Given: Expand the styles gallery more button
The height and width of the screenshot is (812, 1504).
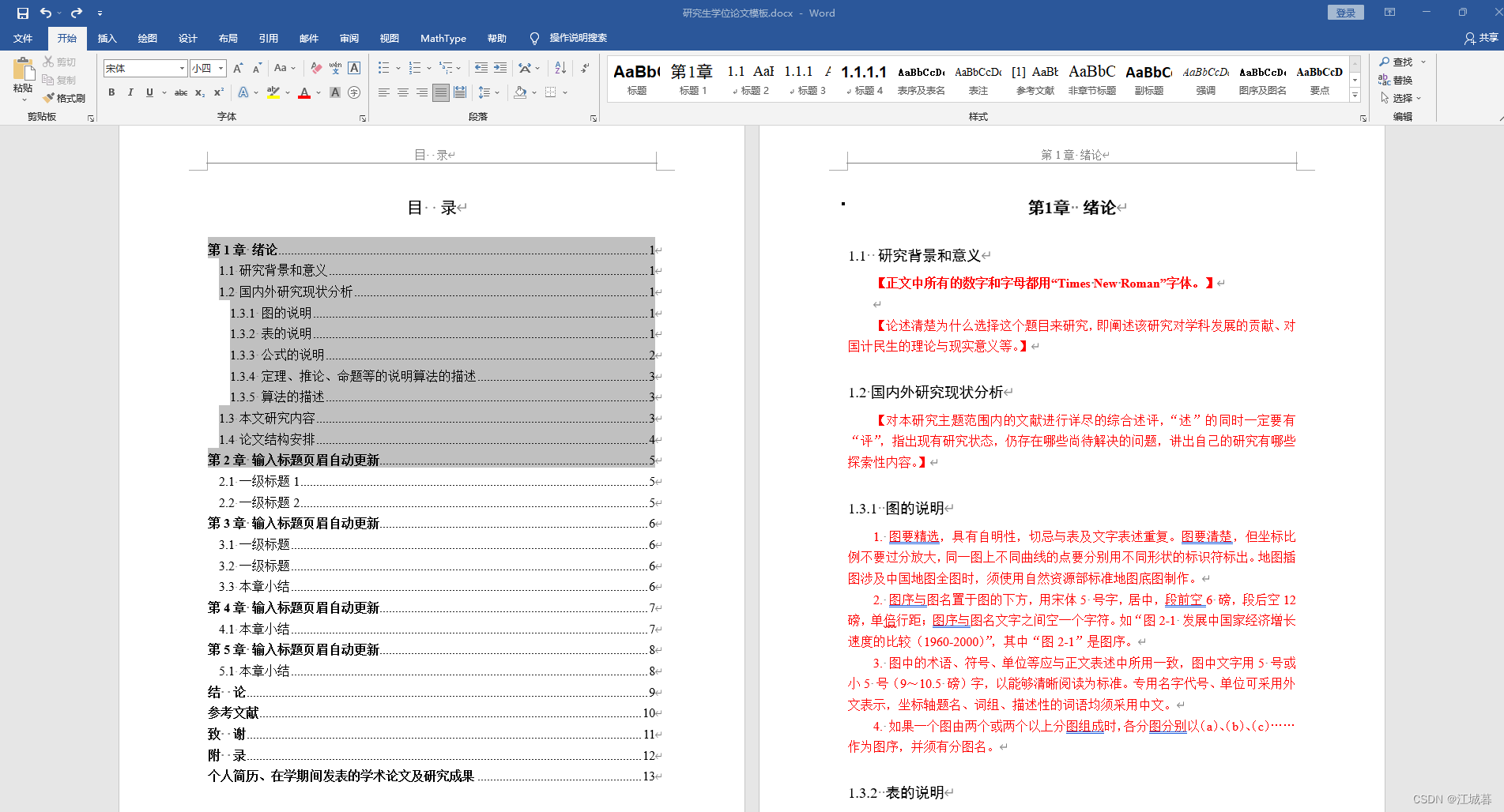Looking at the screenshot, I should (x=1355, y=96).
